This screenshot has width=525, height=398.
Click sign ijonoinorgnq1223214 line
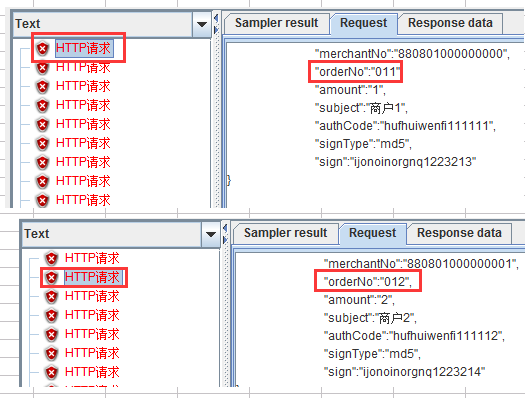click(404, 372)
